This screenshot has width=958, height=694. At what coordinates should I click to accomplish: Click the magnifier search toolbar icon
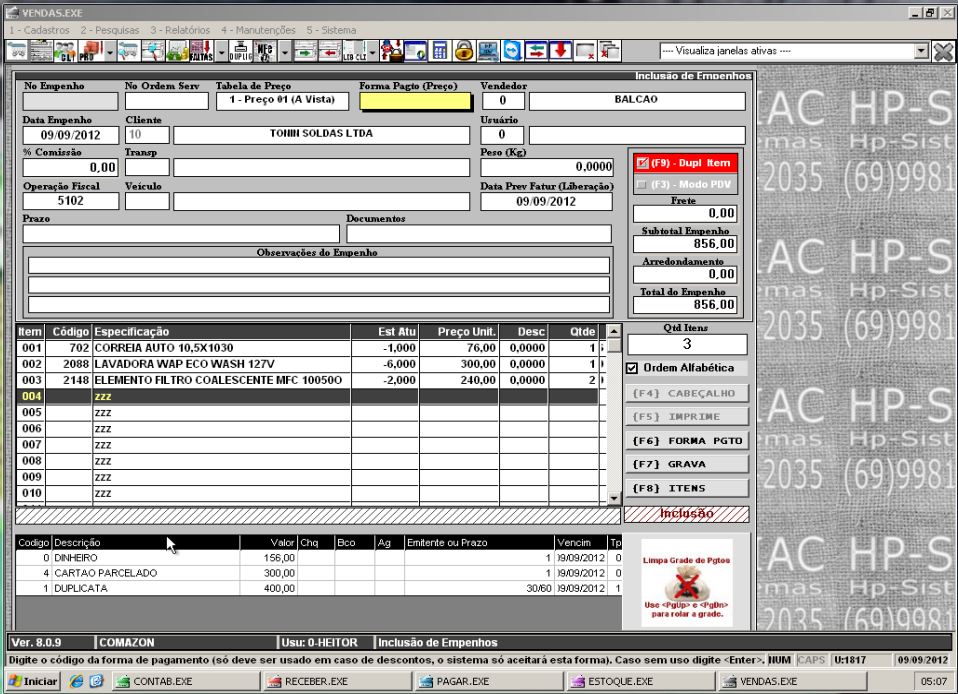point(153,51)
